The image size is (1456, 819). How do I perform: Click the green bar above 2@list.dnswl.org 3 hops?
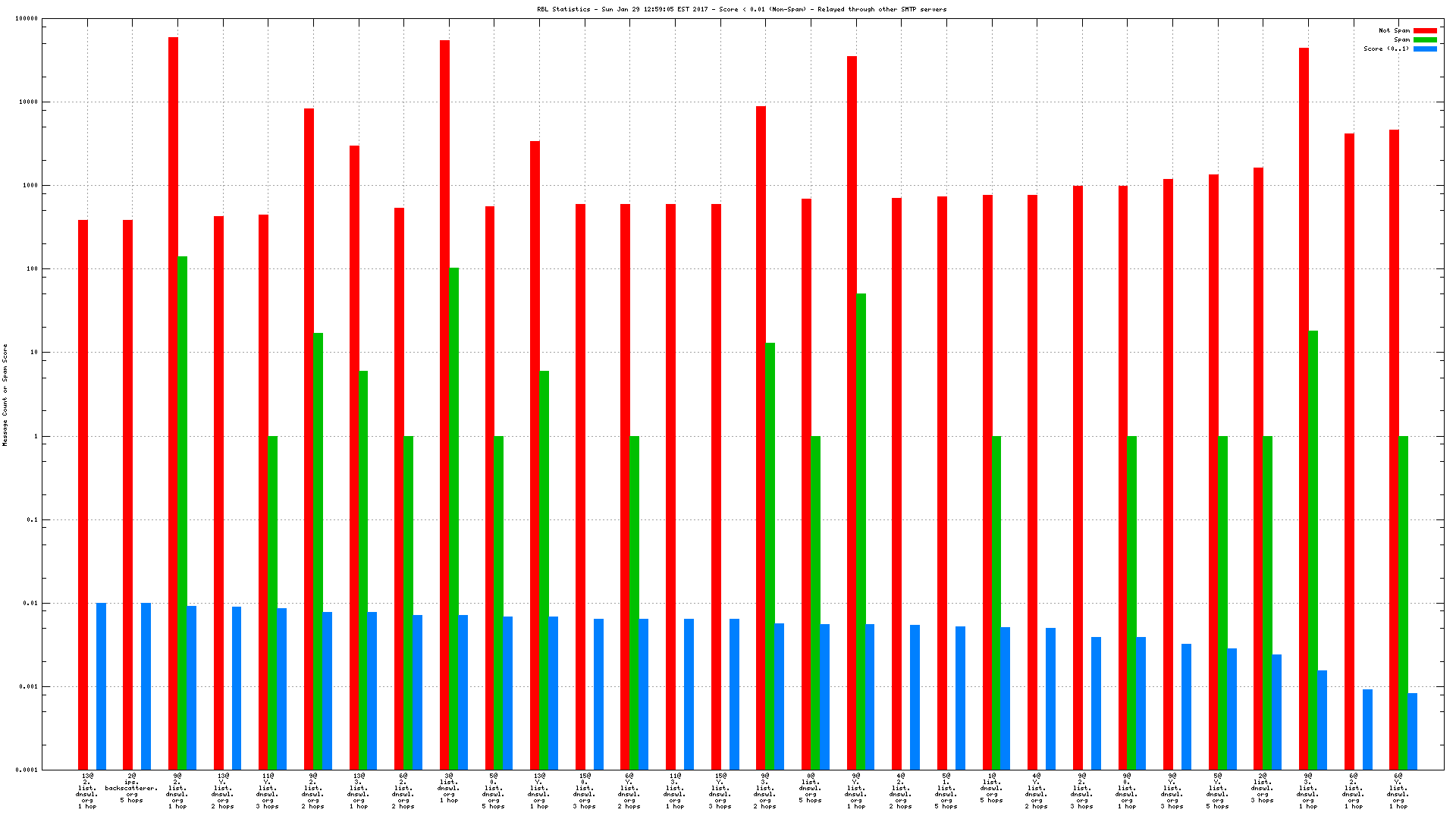[1267, 603]
